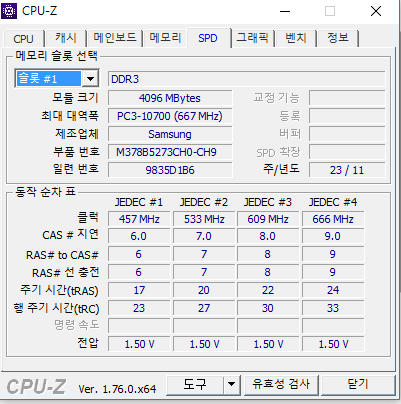401x404 pixels.
Task: Click the 모듈 크기 label
Action: point(75,98)
